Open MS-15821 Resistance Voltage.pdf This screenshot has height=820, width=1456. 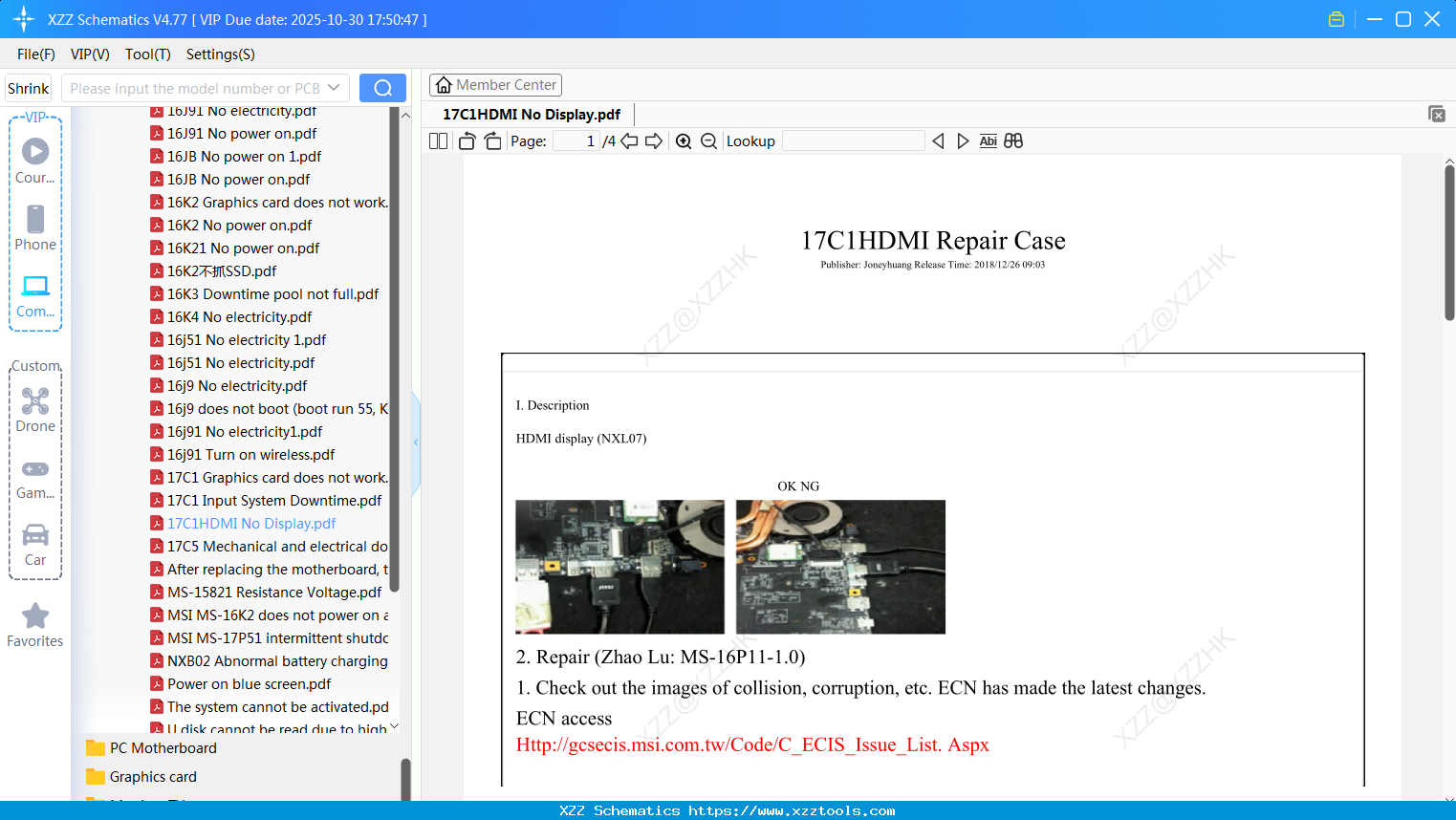(x=267, y=593)
